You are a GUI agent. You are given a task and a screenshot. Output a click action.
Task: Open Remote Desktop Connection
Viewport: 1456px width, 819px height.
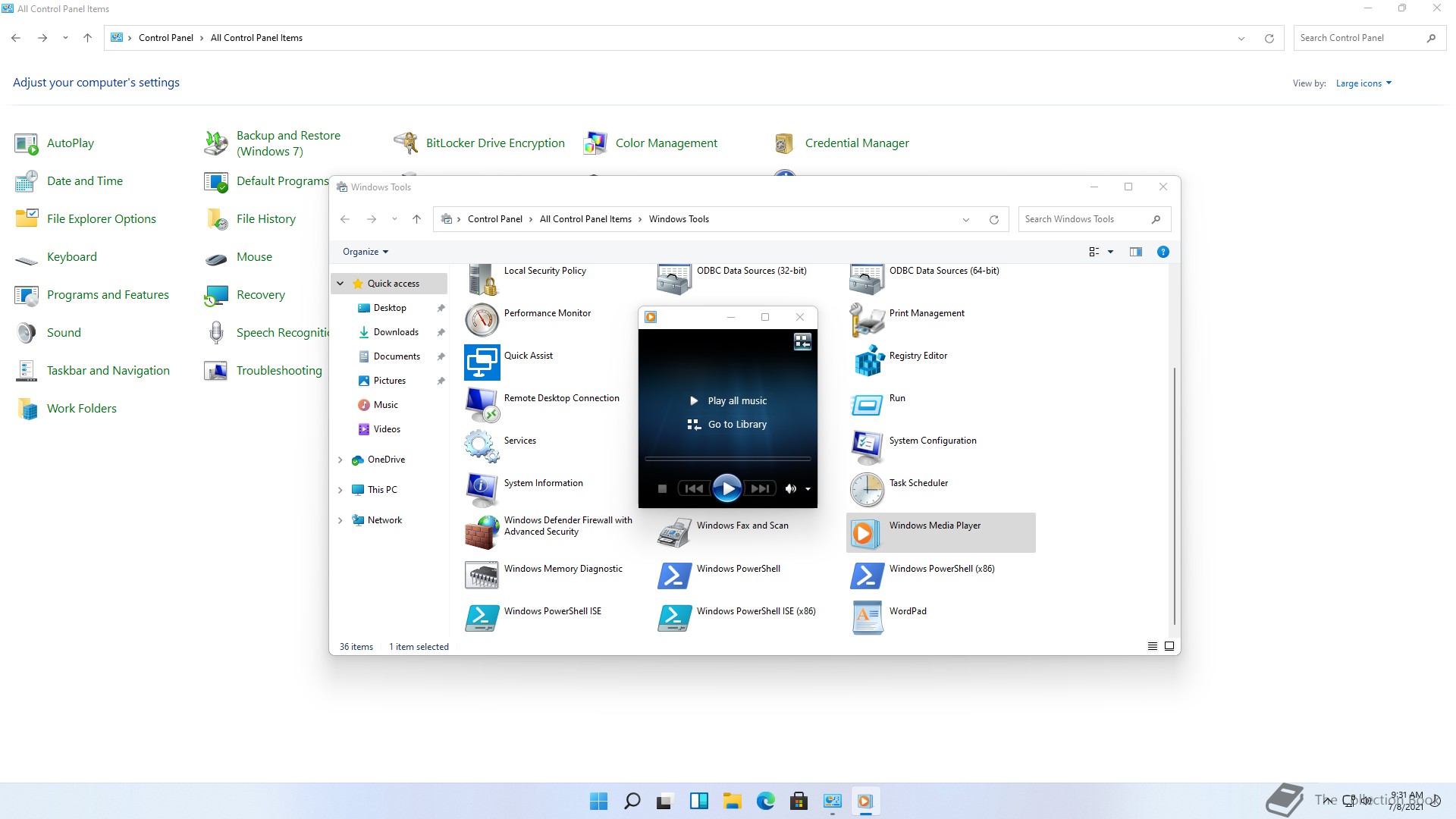click(543, 405)
